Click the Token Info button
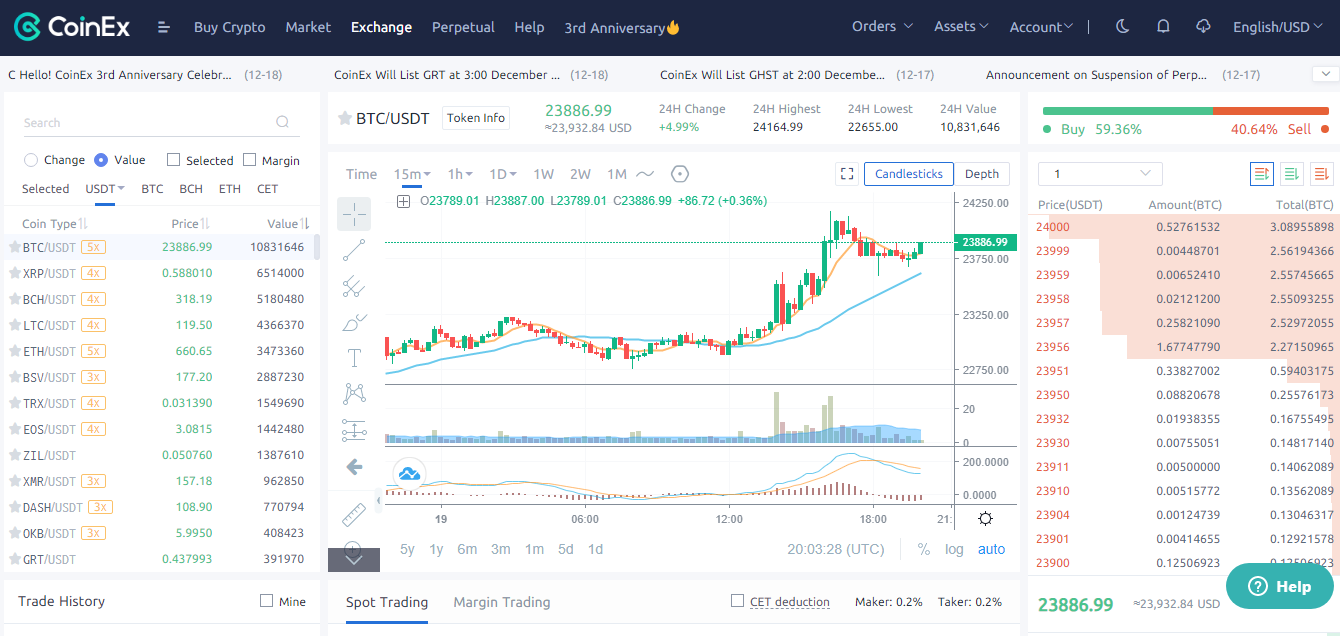Viewport: 1340px width, 636px height. (x=476, y=118)
